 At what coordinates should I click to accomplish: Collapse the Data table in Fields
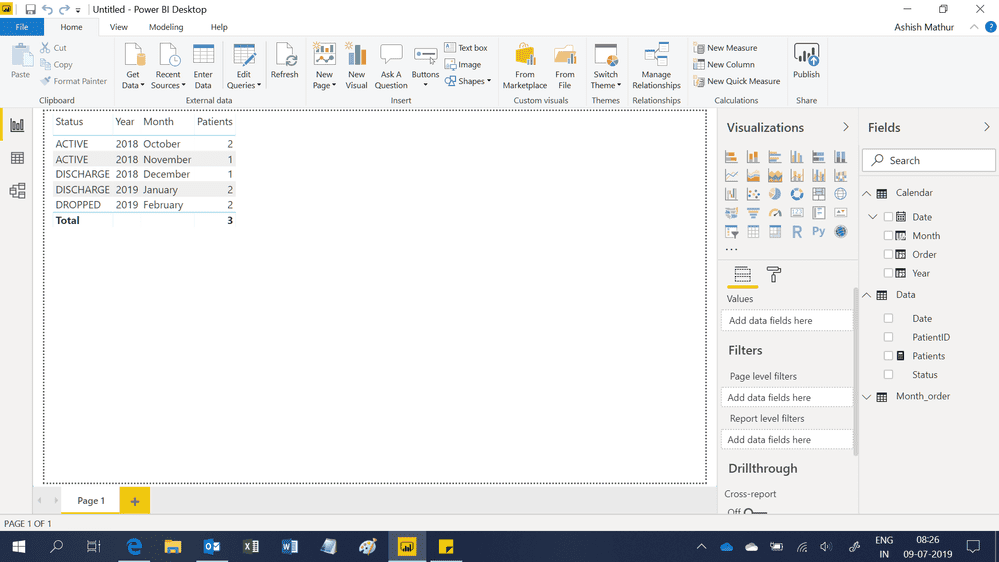coord(866,295)
